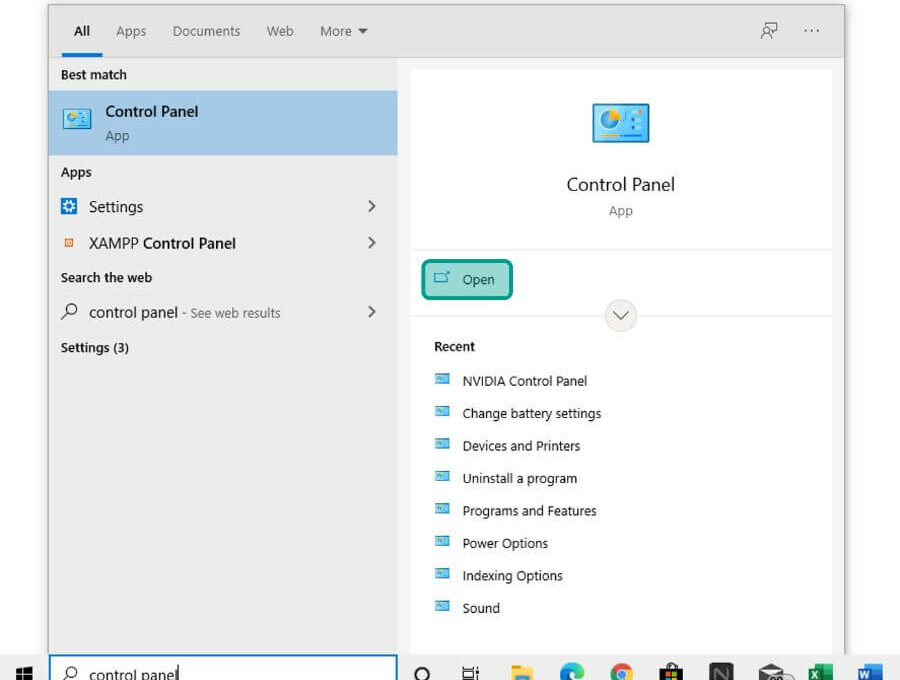Click the Cortana circle on taskbar

[x=422, y=674]
